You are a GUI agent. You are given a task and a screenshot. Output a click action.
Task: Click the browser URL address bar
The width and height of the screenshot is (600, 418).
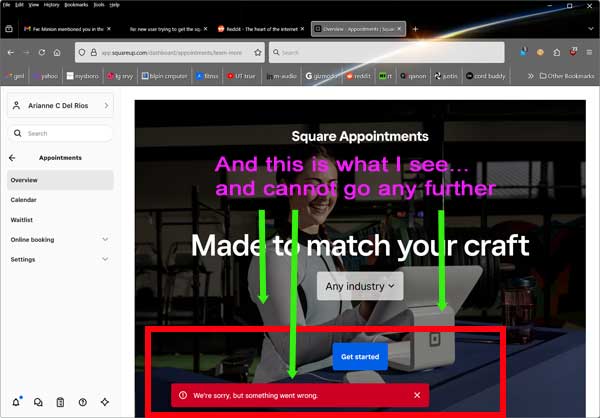coord(170,52)
